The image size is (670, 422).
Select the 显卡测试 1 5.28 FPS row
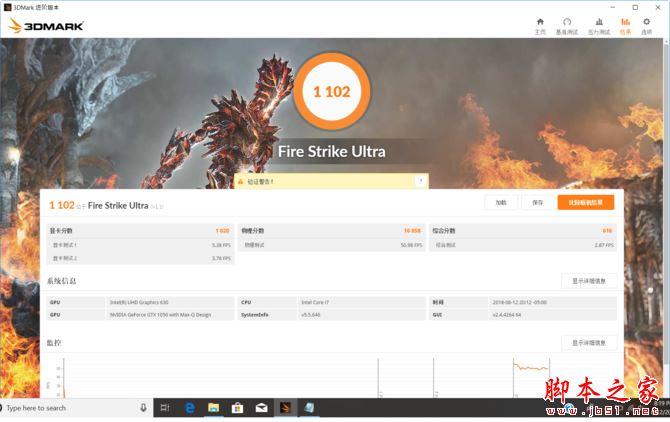pos(140,245)
